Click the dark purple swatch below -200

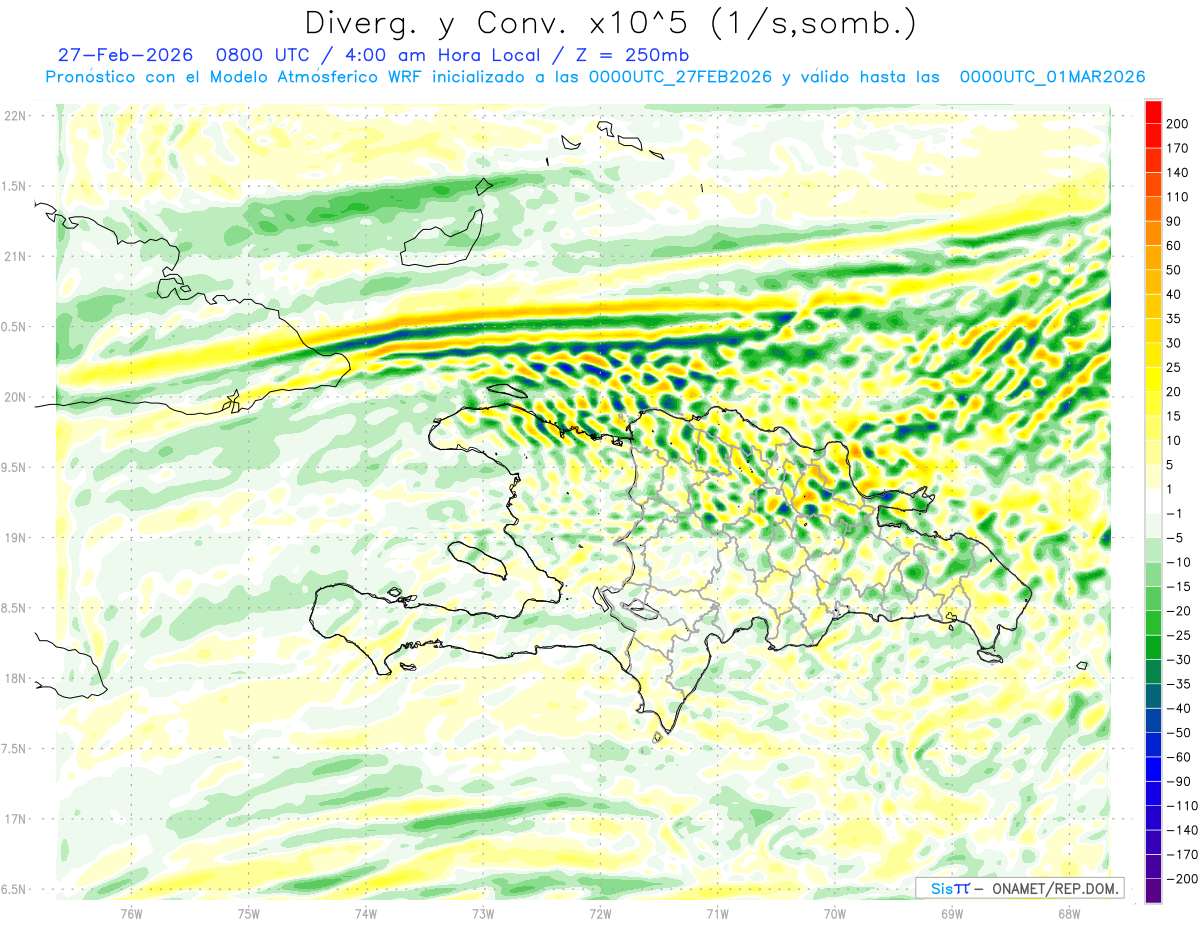(1153, 891)
